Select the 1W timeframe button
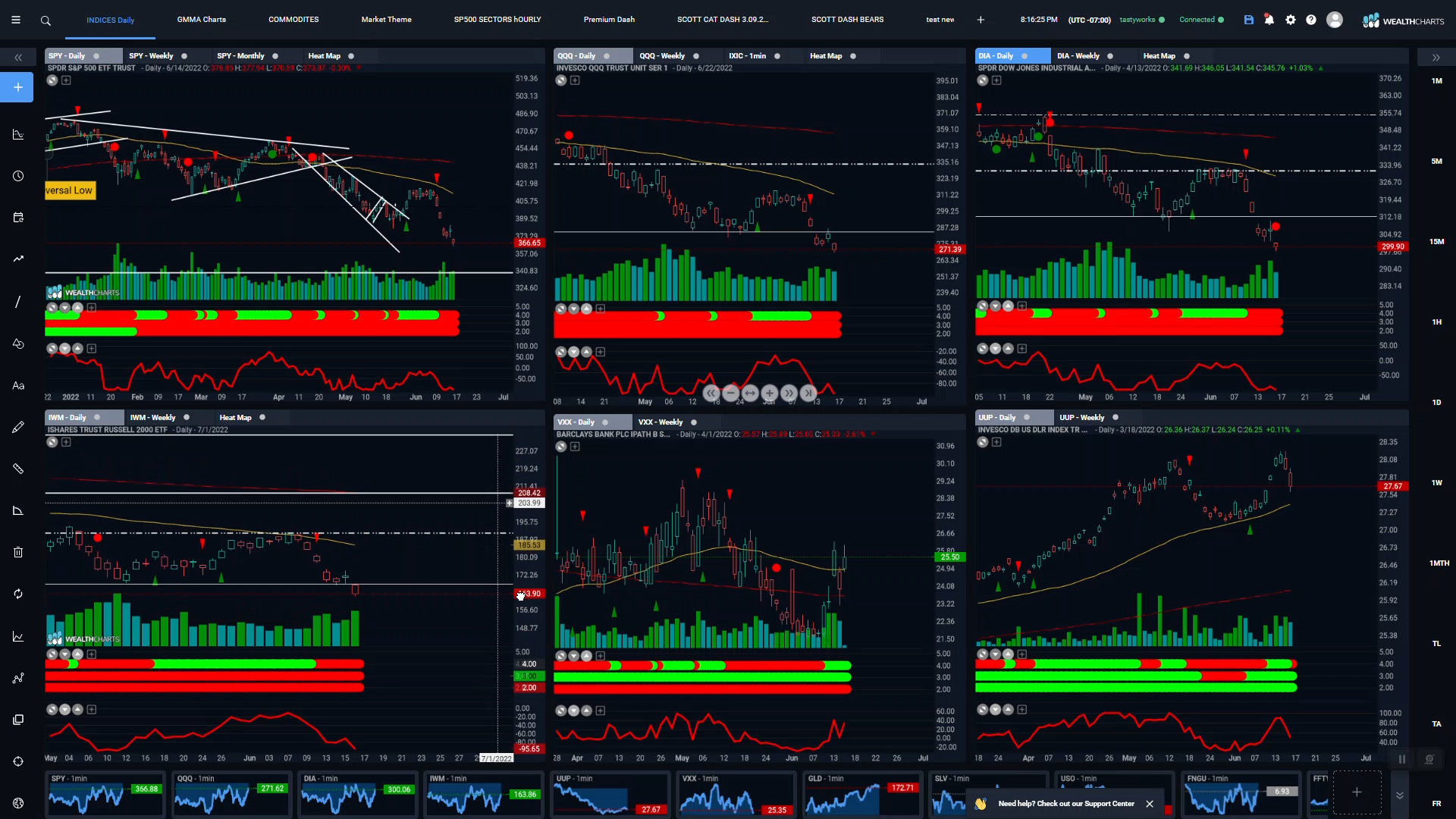Image resolution: width=1456 pixels, height=819 pixels. tap(1436, 483)
